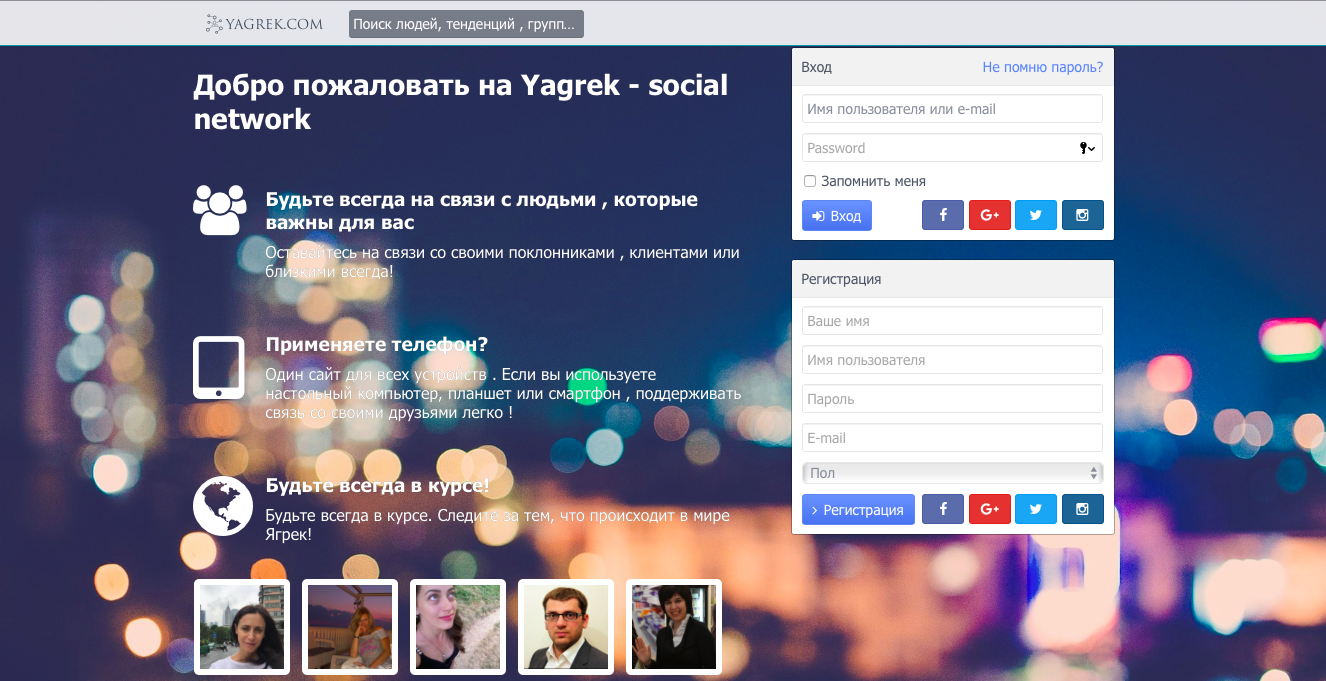This screenshot has height=681, width=1326.
Task: Click the tablet device icon
Action: pyautogui.click(x=219, y=367)
